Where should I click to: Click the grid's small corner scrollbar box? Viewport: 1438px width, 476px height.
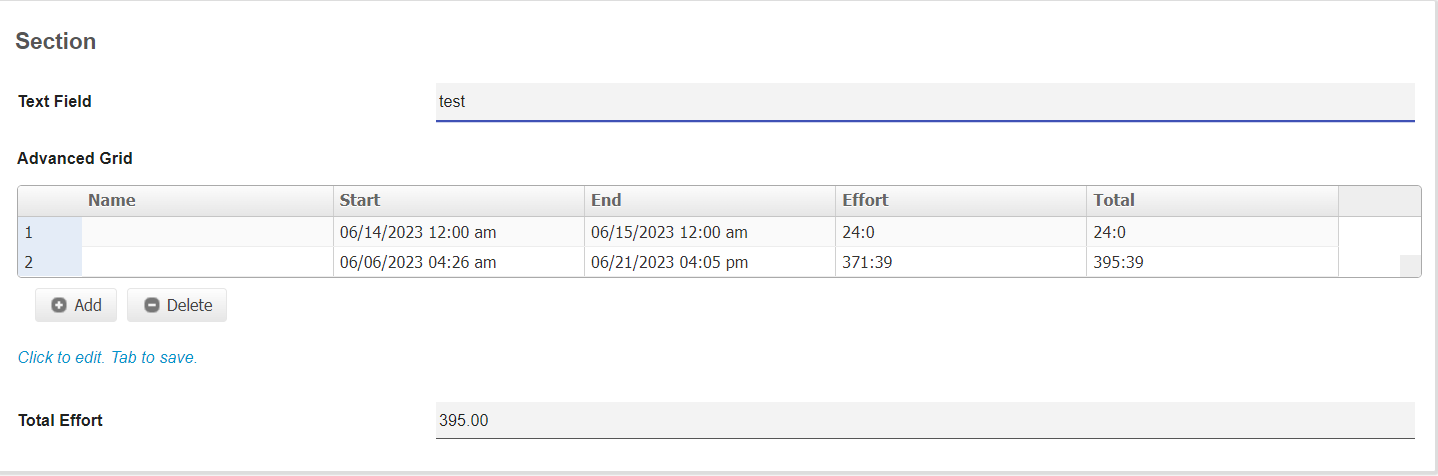point(1409,266)
